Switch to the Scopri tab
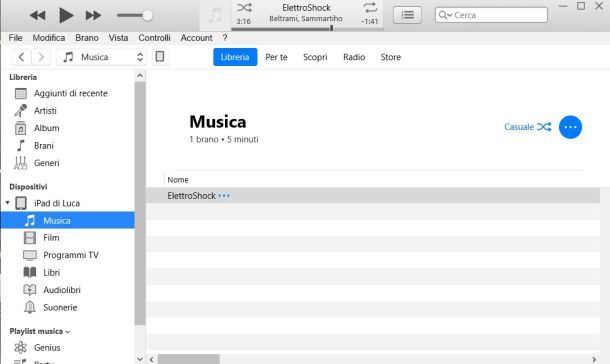 click(x=315, y=57)
